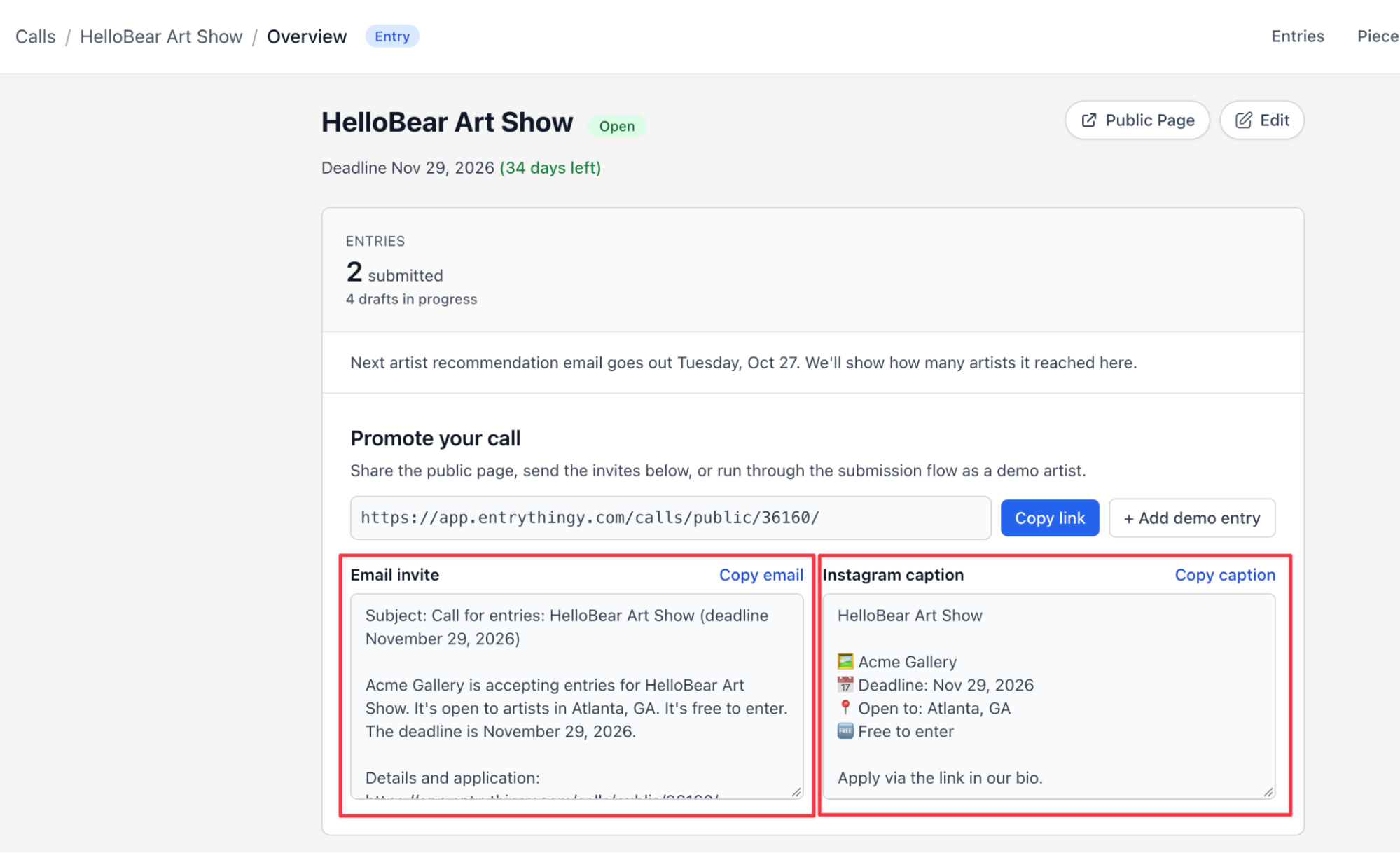This screenshot has width=1400, height=853.
Task: Click inside the Instagram caption textarea
Action: [x=1049, y=697]
